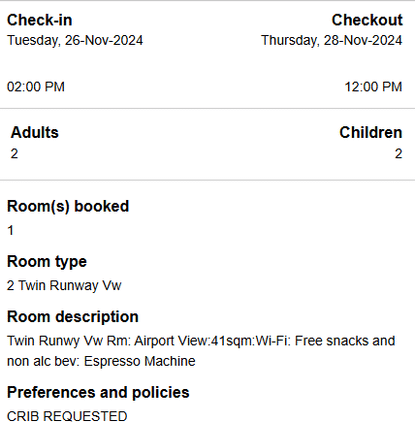The image size is (415, 428).
Task: Click the Espresso Machine description line
Action: point(101,361)
